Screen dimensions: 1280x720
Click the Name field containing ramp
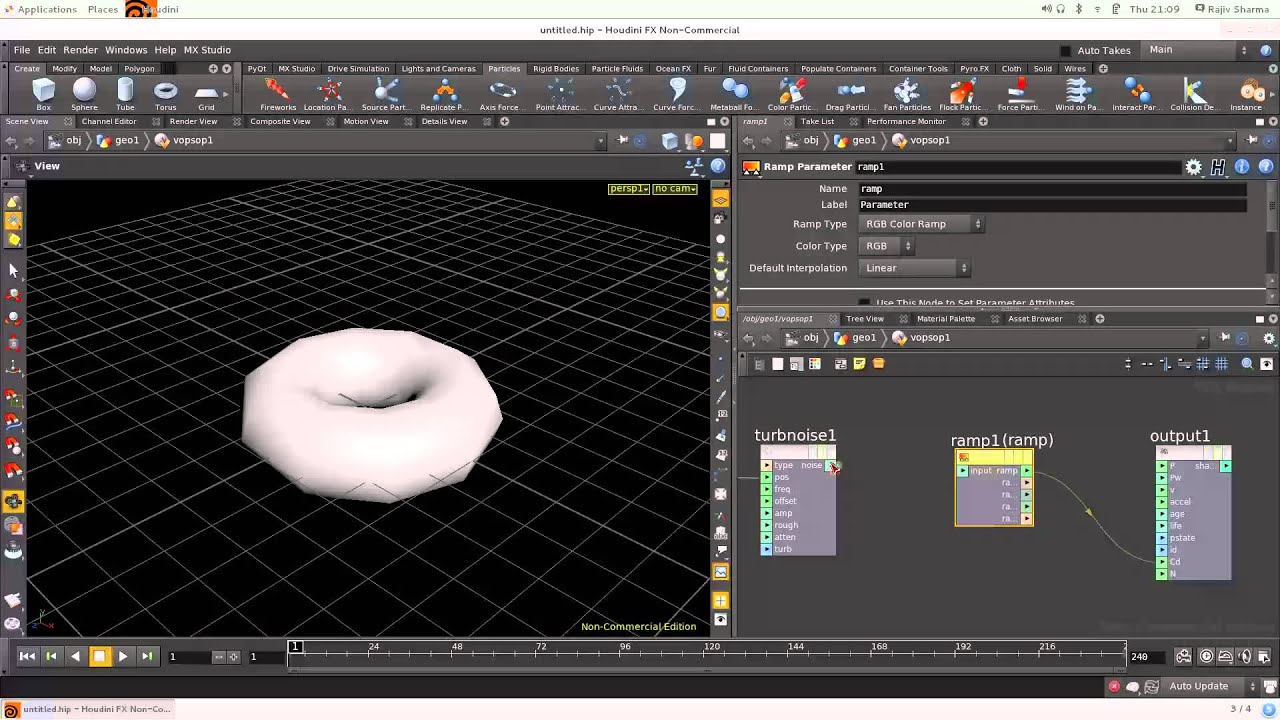pos(1052,189)
